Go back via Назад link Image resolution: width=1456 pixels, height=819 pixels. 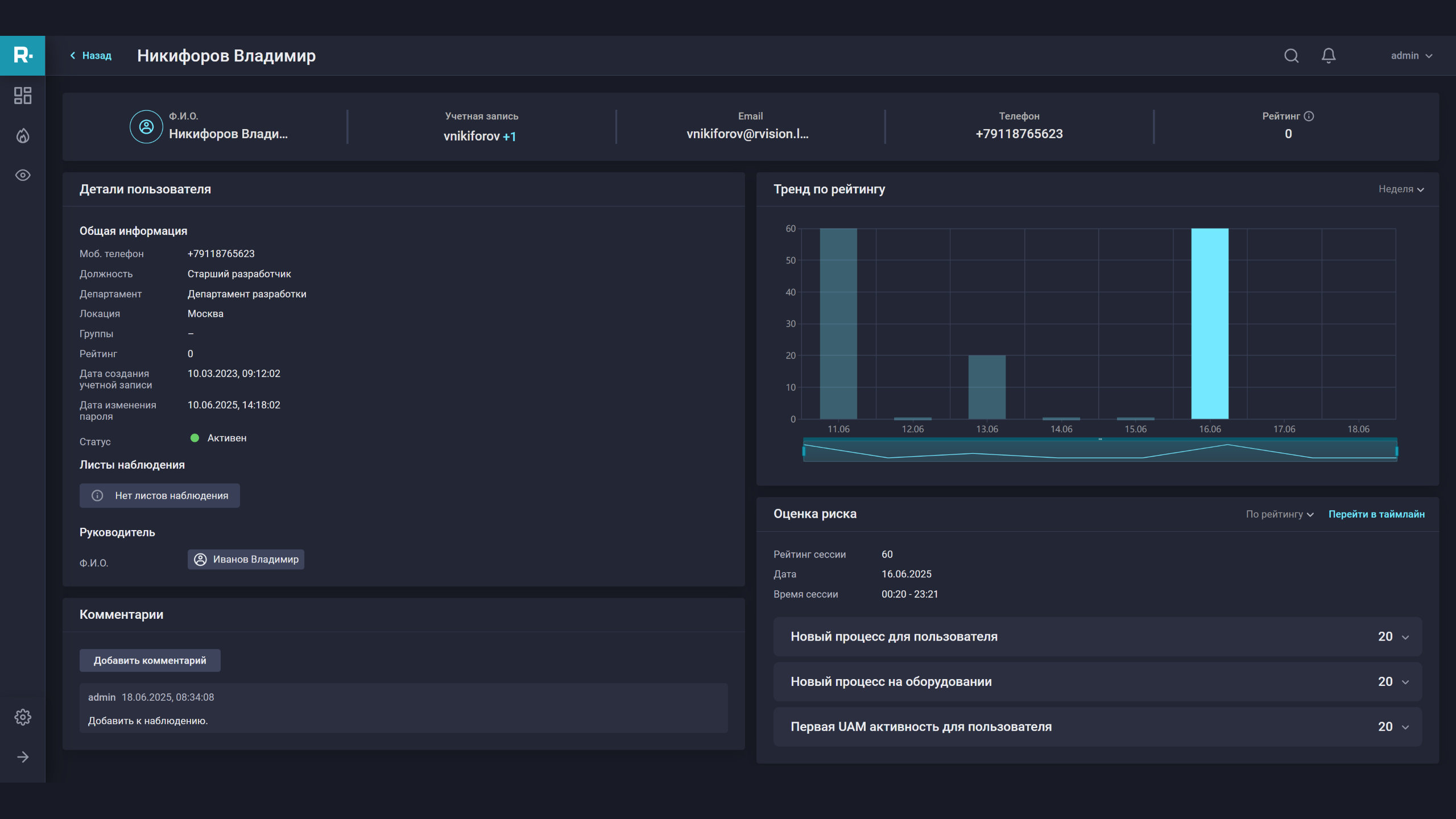(x=91, y=56)
